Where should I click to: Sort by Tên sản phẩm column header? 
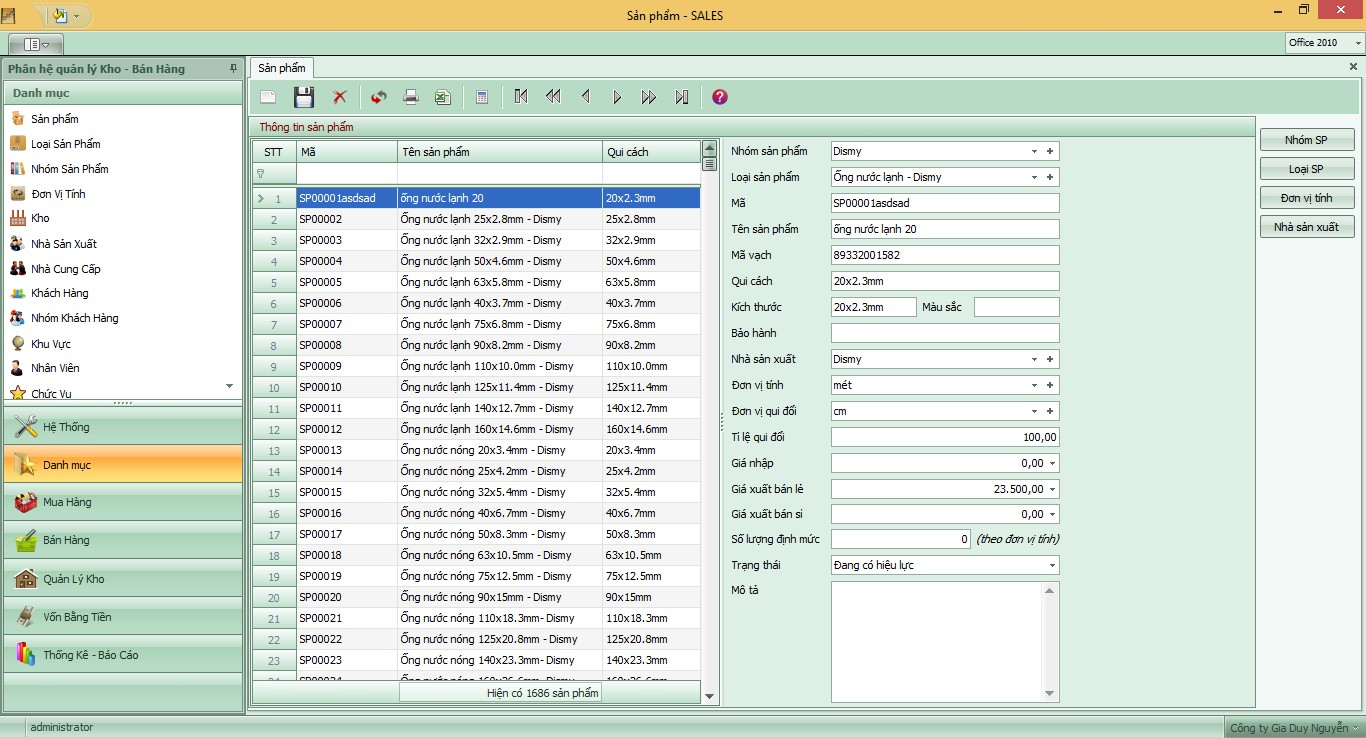499,152
